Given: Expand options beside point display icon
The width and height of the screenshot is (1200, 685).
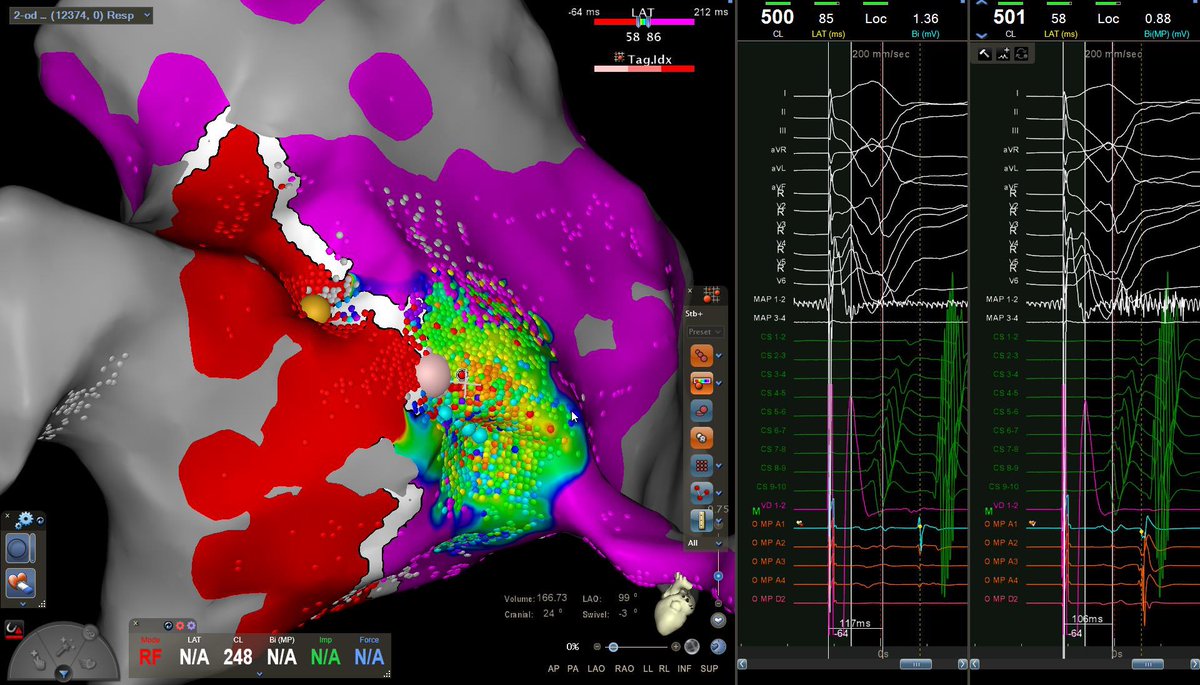Looking at the screenshot, I should (719, 355).
